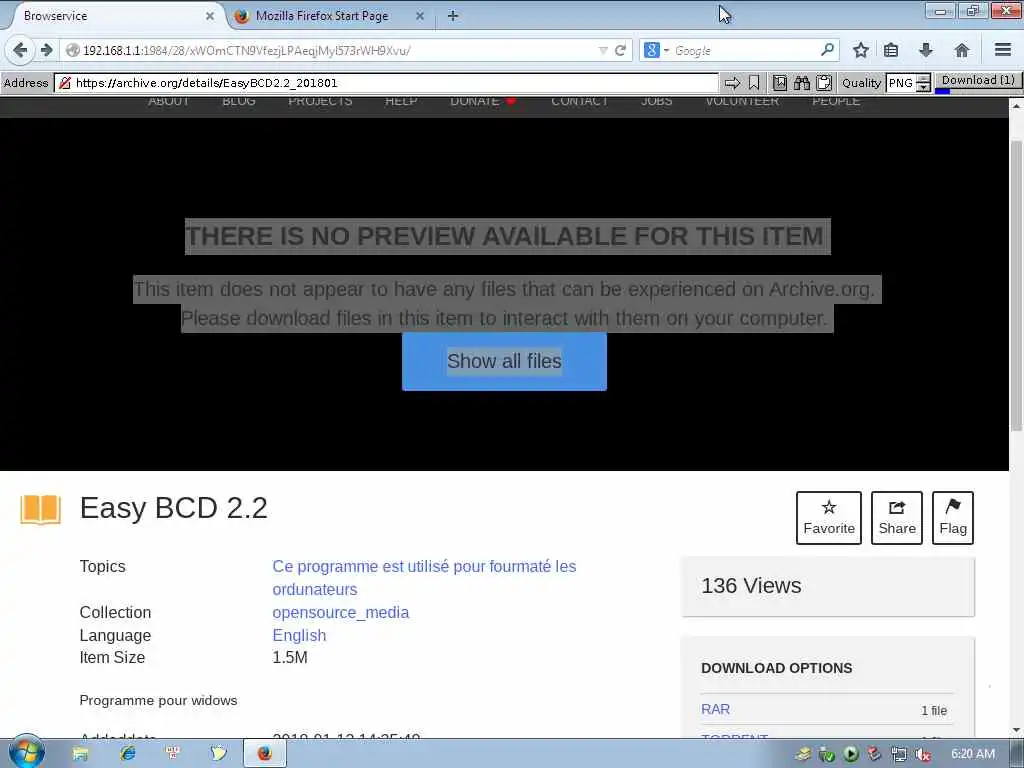1024x768 pixels.
Task: Click the '1 file' count next to RAR
Action: (x=934, y=711)
